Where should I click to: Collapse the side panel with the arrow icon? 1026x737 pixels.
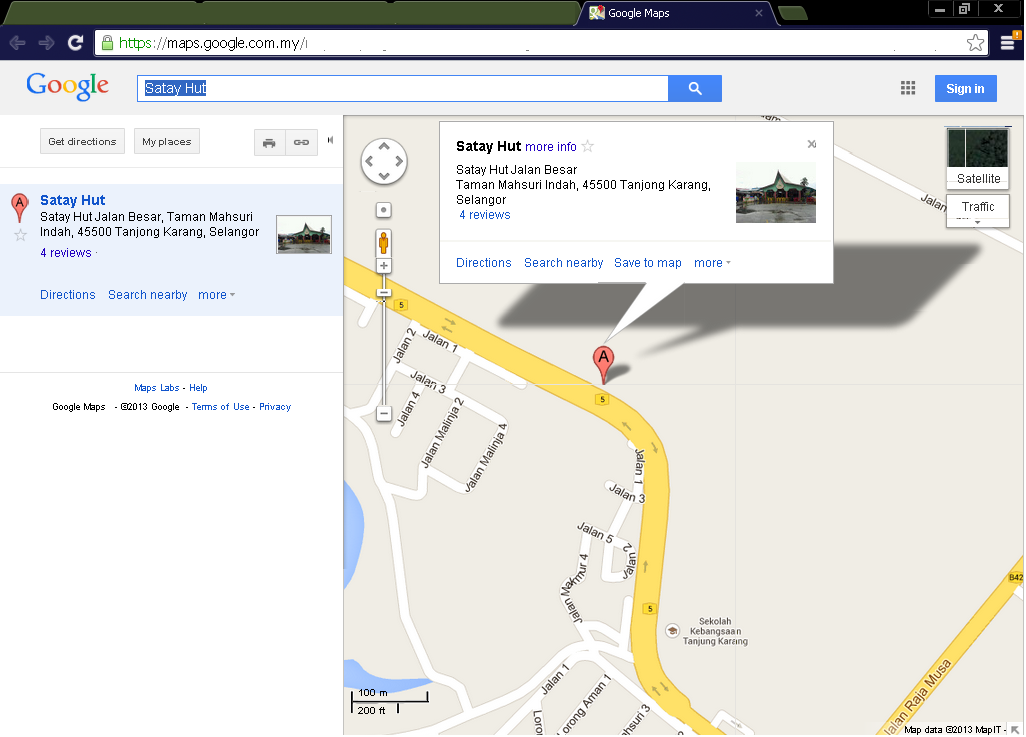[330, 140]
